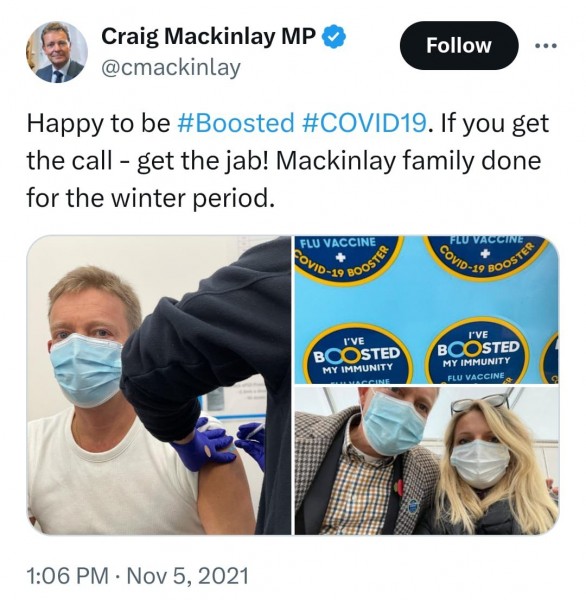586x600 pixels.
Task: Click the Nov 5, 2021 date
Action: [187, 576]
